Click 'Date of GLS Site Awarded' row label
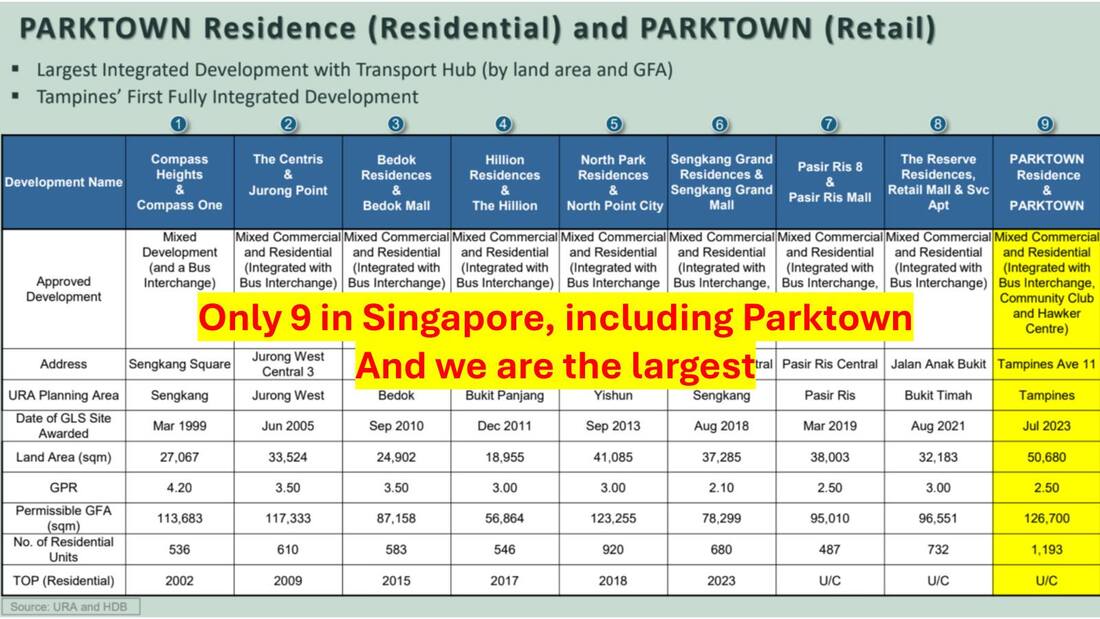Viewport: 1100px width, 619px height. [63, 426]
